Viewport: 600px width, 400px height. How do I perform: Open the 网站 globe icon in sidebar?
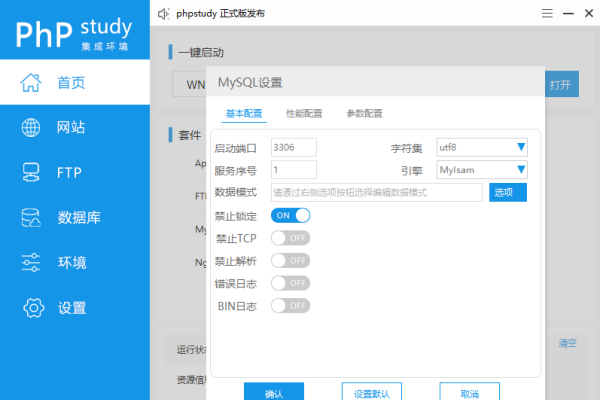pyautogui.click(x=31, y=127)
